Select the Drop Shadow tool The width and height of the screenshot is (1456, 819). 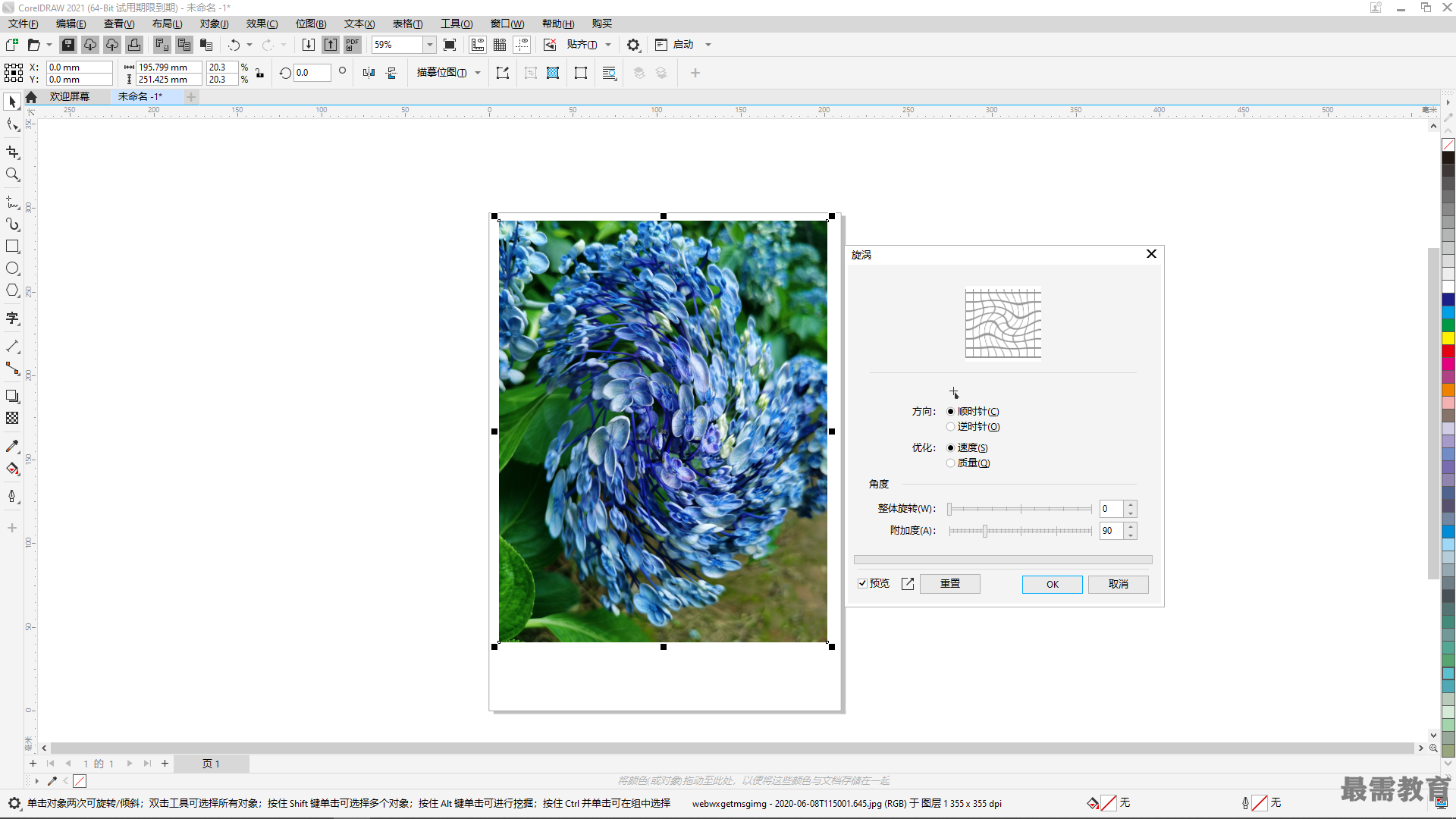tap(12, 396)
